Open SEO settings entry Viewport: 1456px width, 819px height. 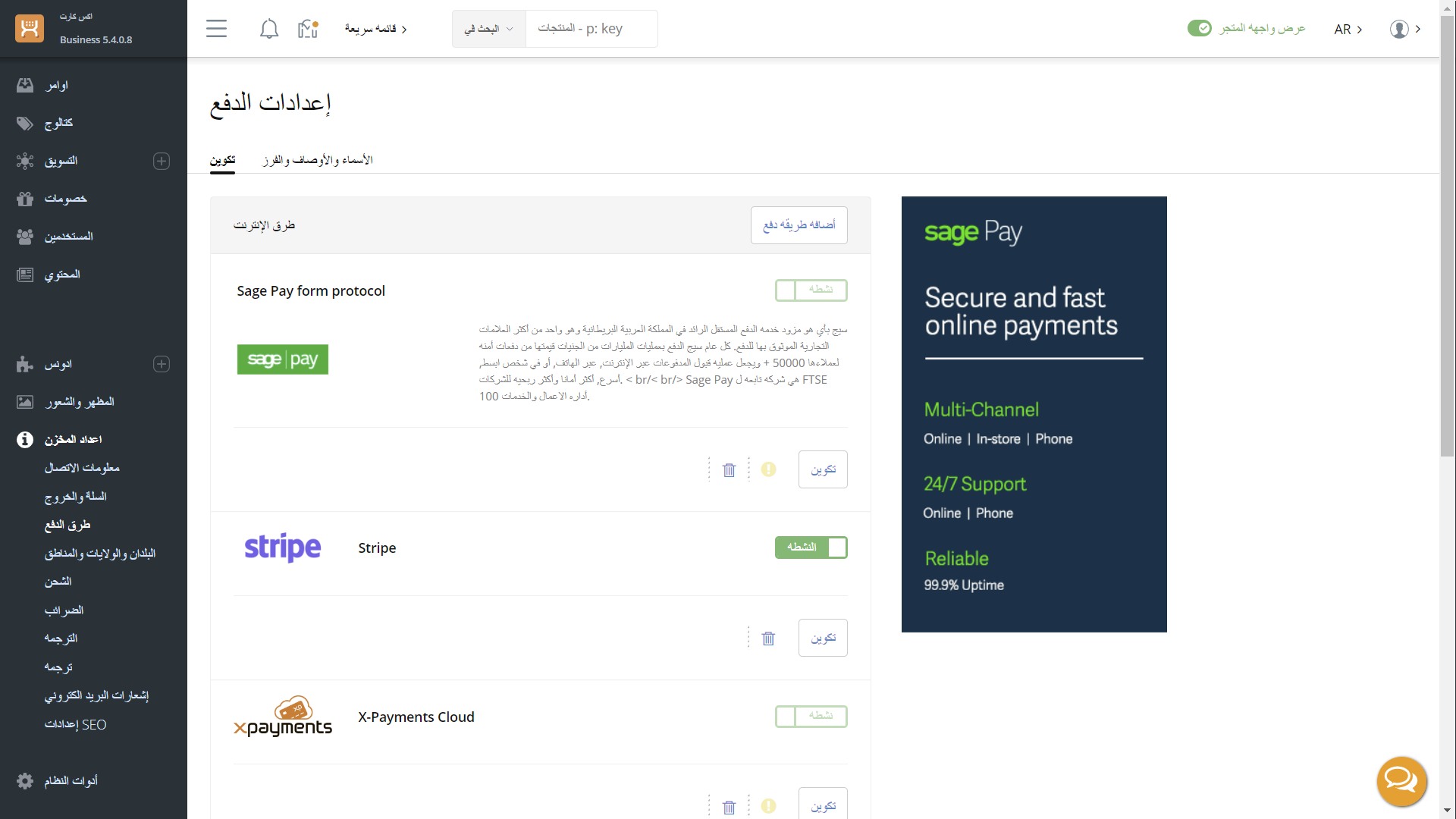(75, 725)
